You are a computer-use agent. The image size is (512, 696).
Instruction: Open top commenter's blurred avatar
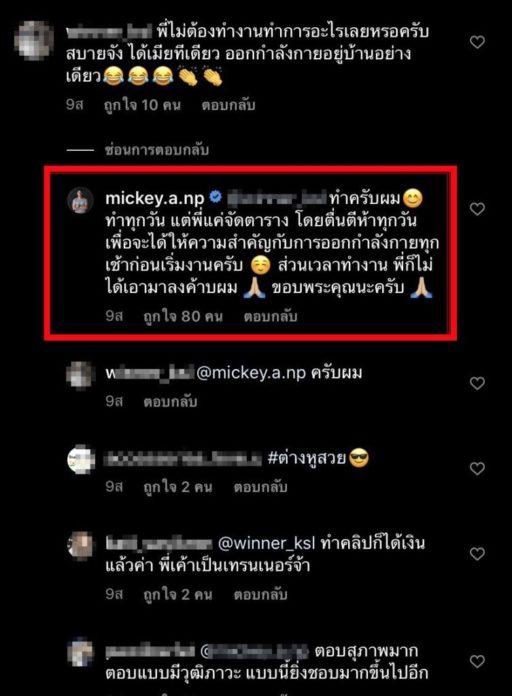(x=33, y=40)
